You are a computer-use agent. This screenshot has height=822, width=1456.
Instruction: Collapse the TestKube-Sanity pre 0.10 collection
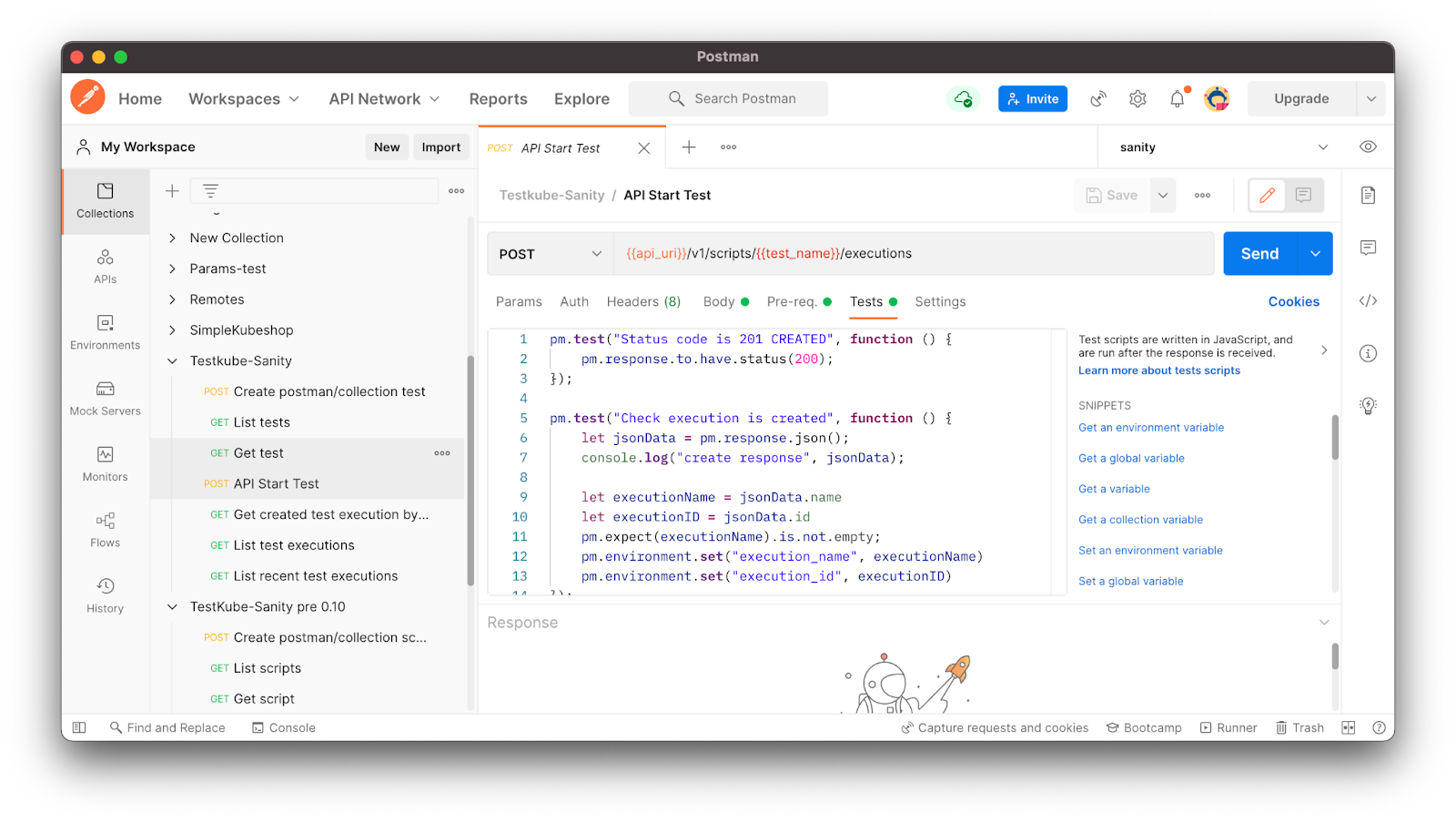[172, 607]
